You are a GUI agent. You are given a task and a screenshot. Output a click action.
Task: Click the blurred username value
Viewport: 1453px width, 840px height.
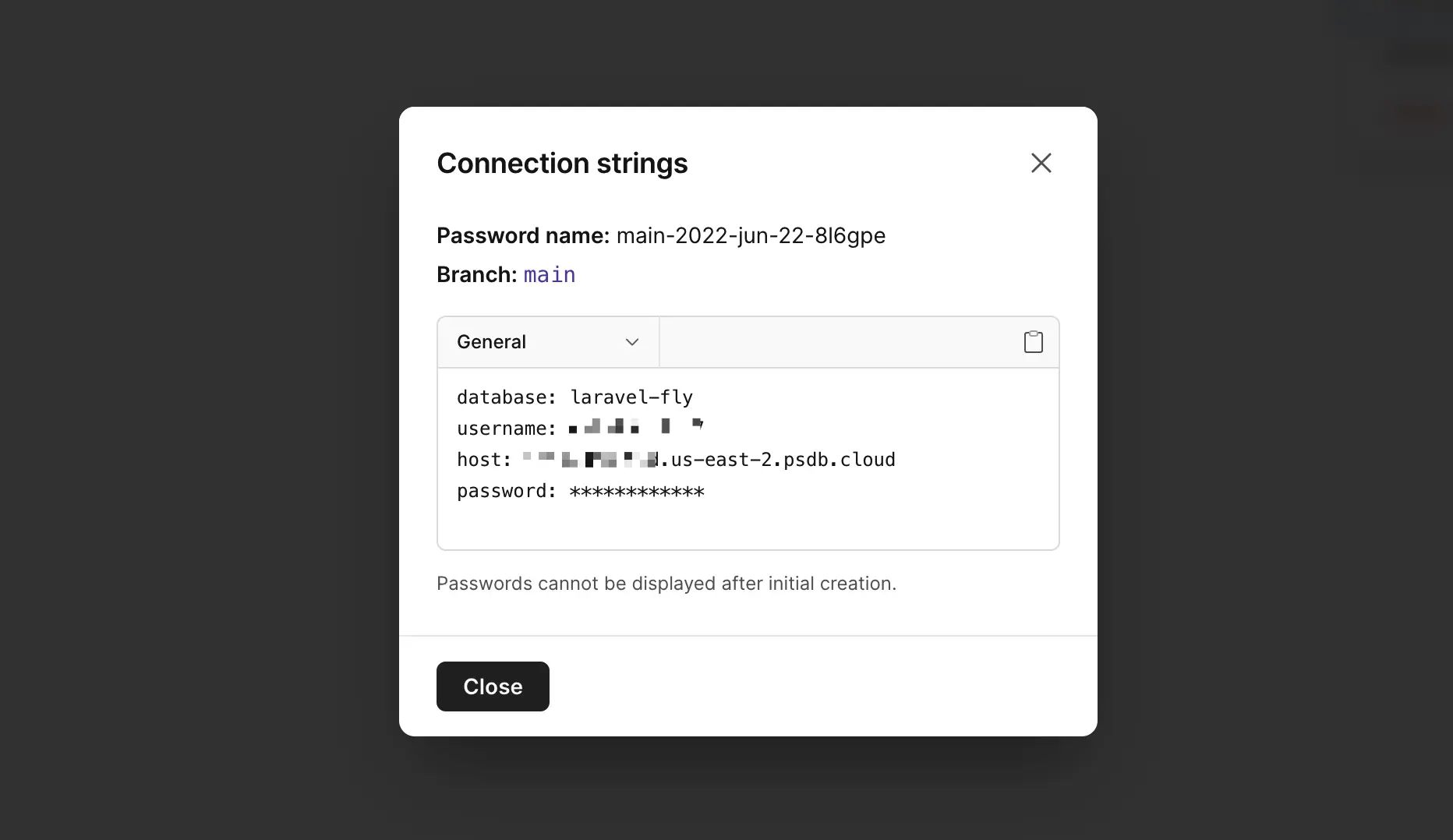pyautogui.click(x=636, y=426)
